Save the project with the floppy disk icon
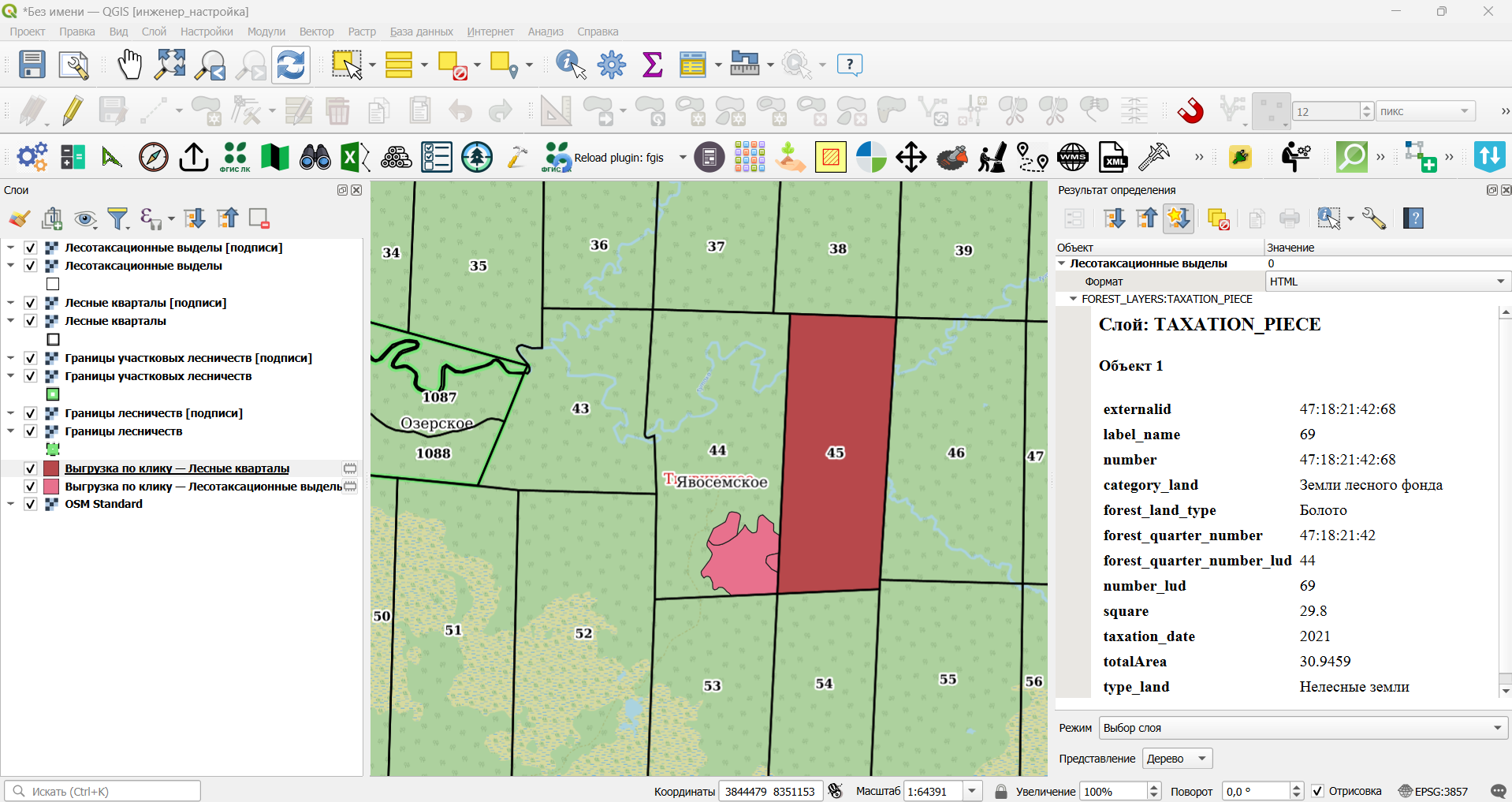Image resolution: width=1512 pixels, height=802 pixels. click(32, 65)
